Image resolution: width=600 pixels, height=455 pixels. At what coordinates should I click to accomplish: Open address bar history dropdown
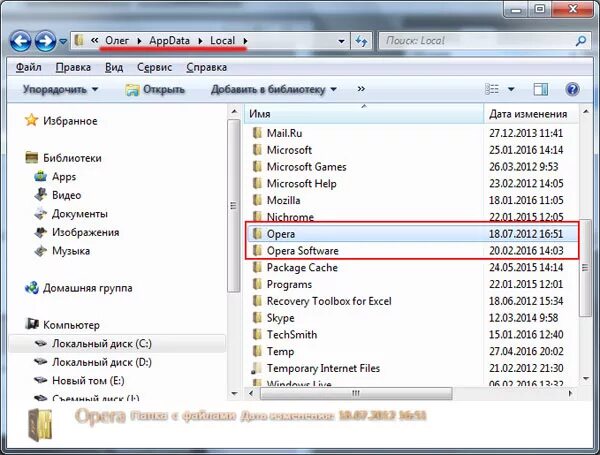pos(341,41)
